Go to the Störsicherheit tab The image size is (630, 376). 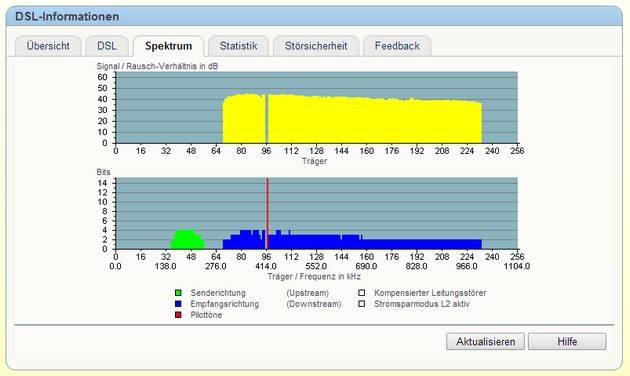pos(316,46)
